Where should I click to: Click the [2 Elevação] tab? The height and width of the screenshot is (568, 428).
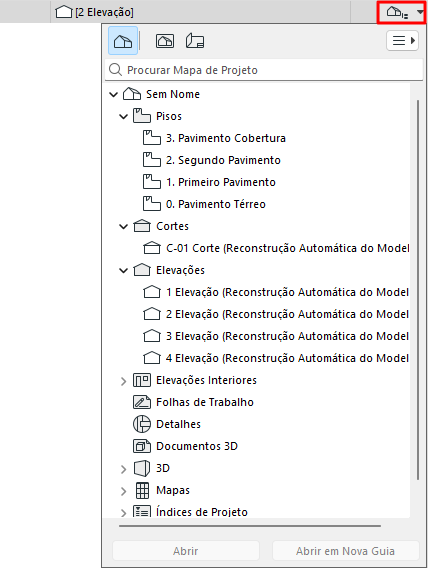pyautogui.click(x=95, y=12)
